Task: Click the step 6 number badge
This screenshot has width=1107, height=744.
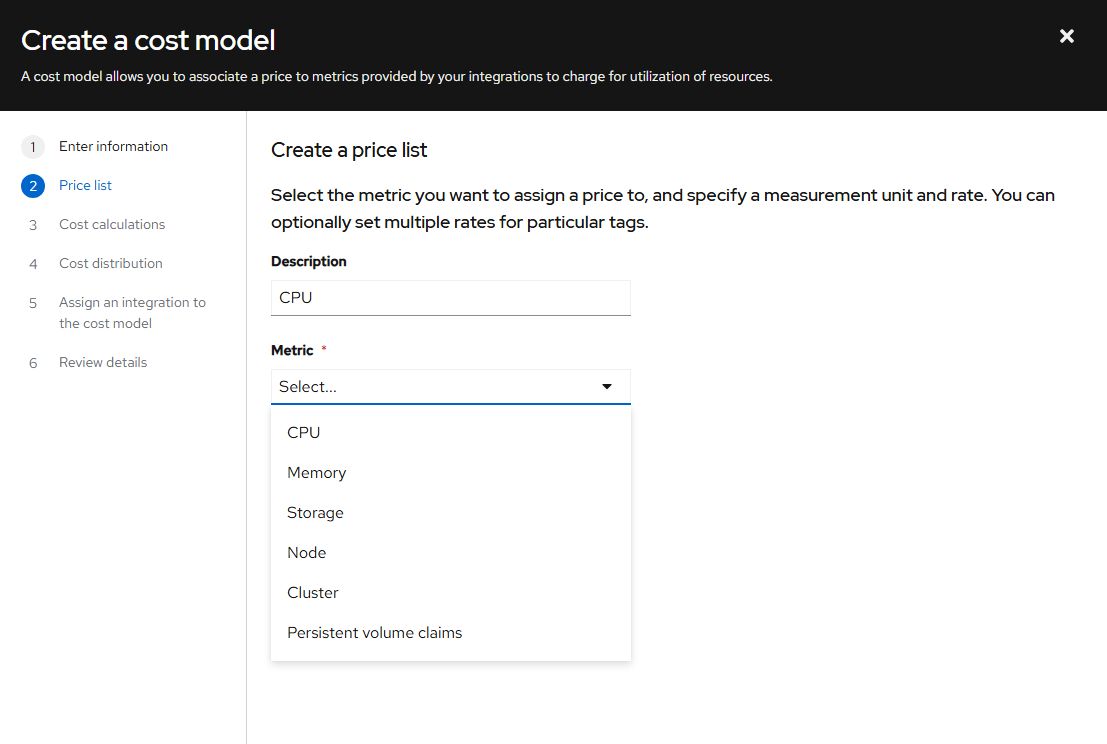Action: click(33, 363)
